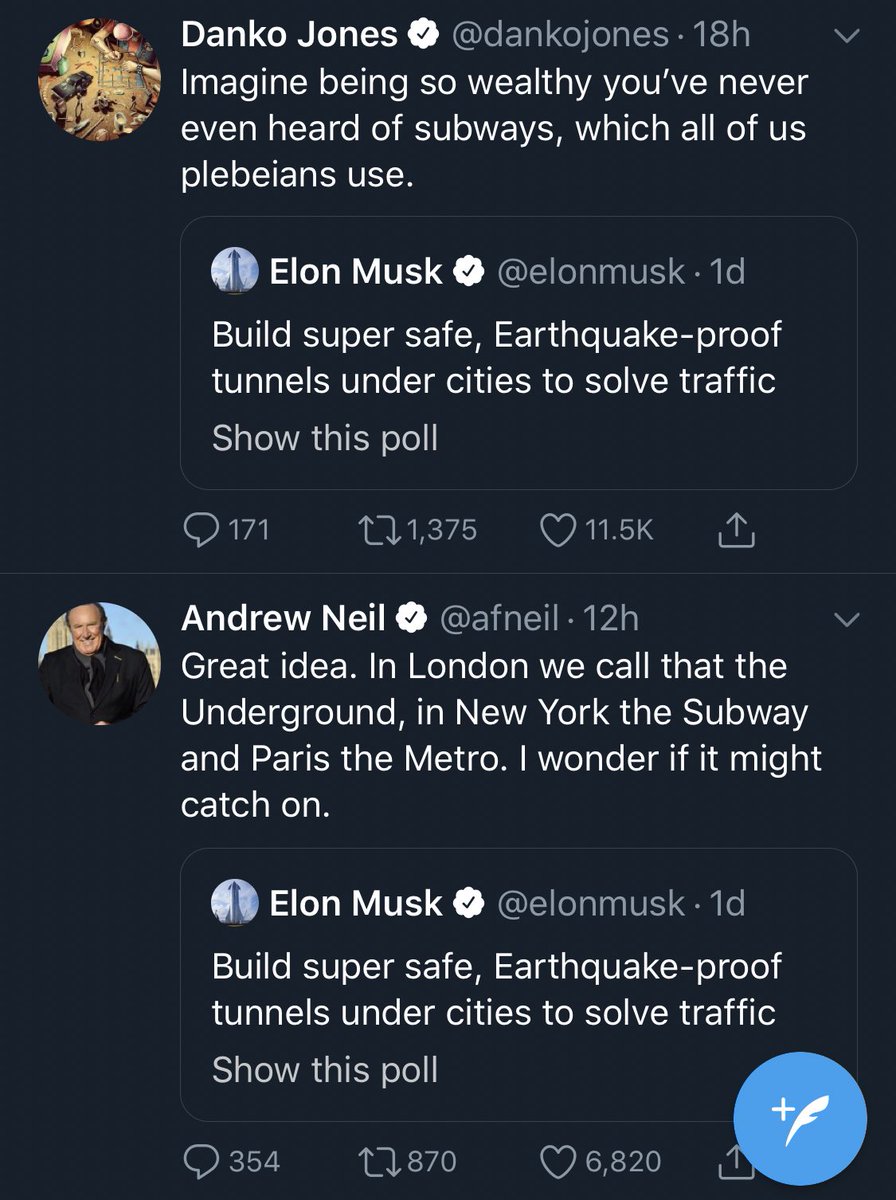Click Elon Musk's avatar in second quote
The height and width of the screenshot is (1200, 896).
(x=235, y=903)
